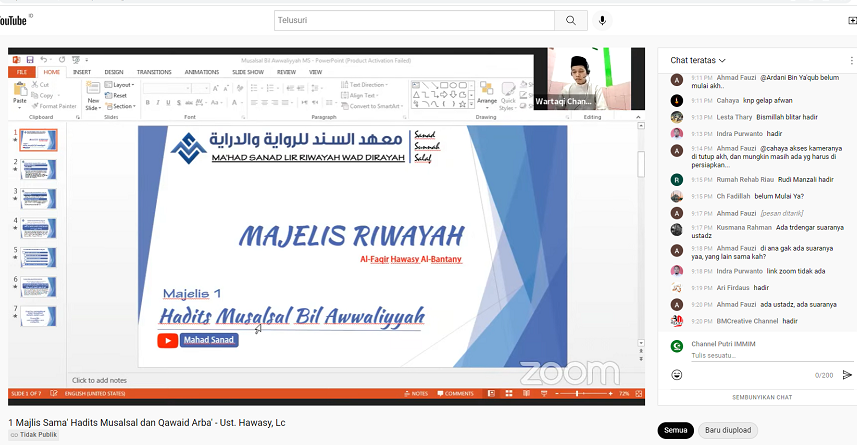Select slide 1 thumbnail
This screenshot has width=857, height=445.
[x=38, y=140]
